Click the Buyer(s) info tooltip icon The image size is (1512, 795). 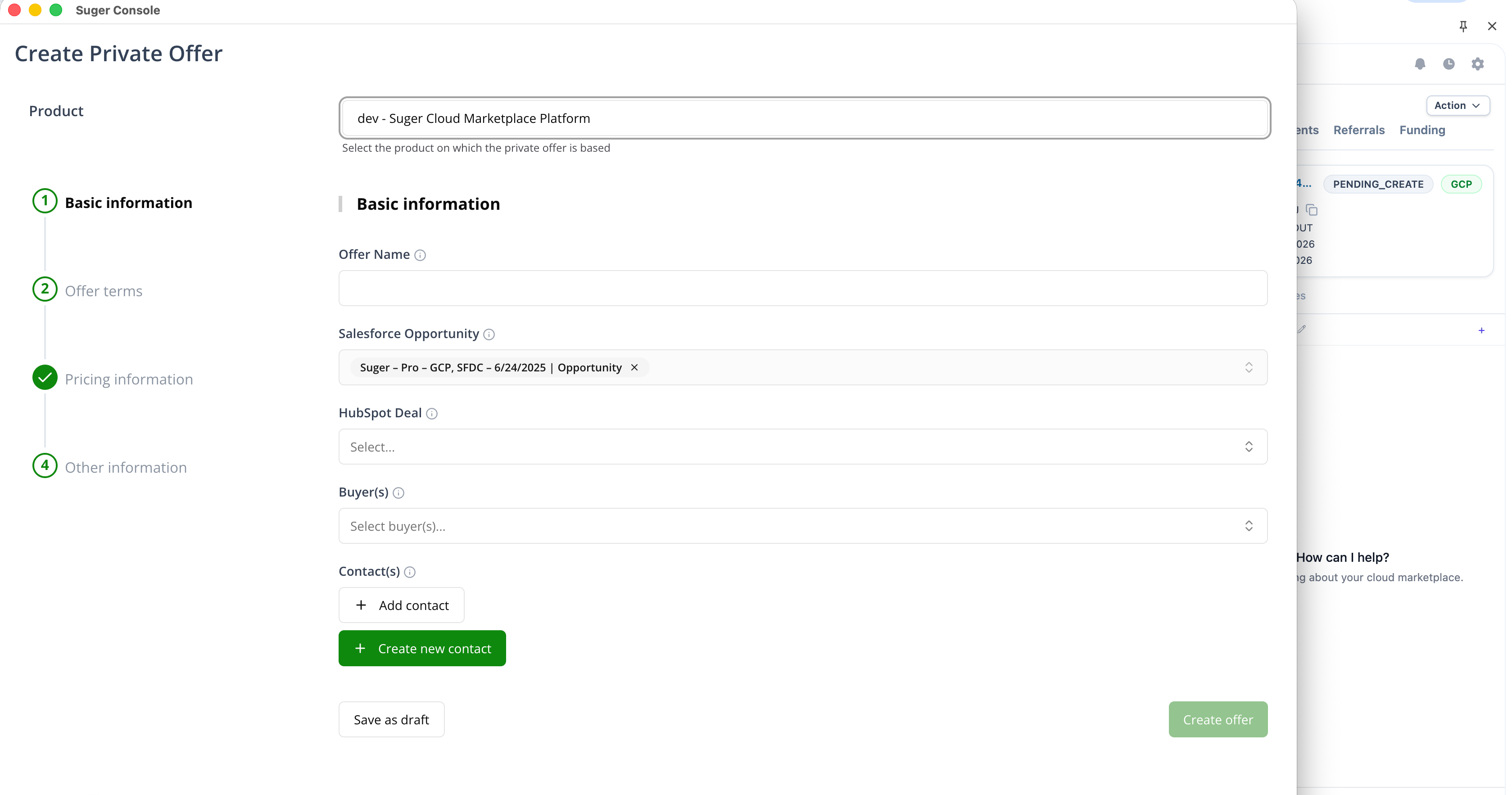[x=398, y=493]
